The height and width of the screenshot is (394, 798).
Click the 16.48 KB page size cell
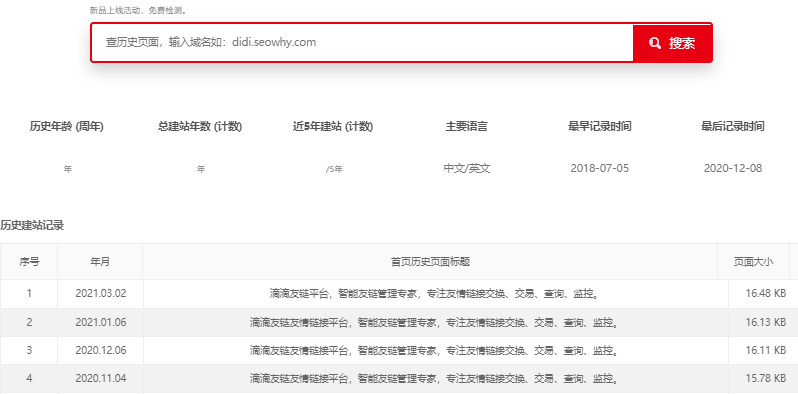tap(765, 294)
